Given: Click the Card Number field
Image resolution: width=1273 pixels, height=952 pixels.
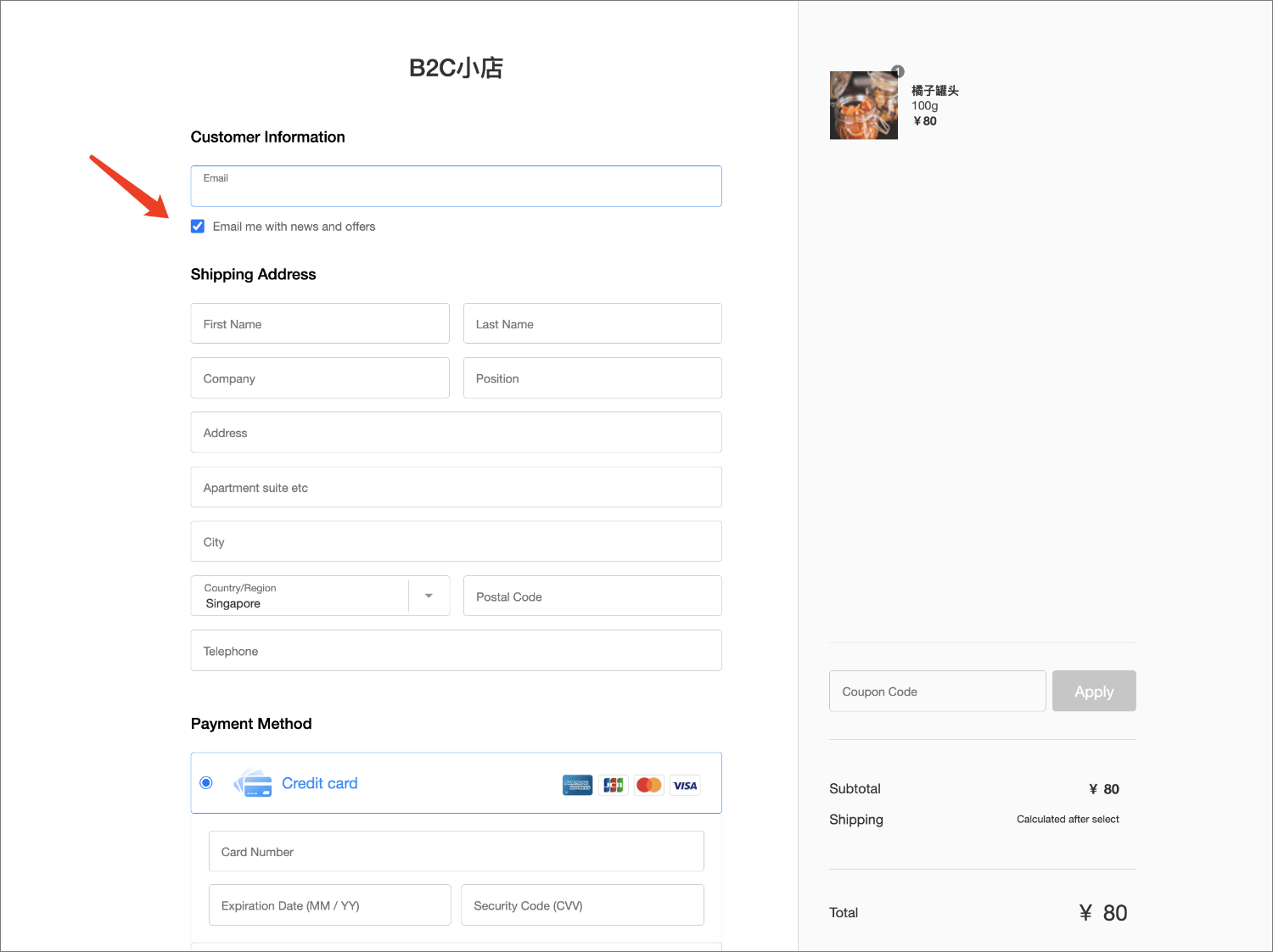Looking at the screenshot, I should [x=456, y=851].
